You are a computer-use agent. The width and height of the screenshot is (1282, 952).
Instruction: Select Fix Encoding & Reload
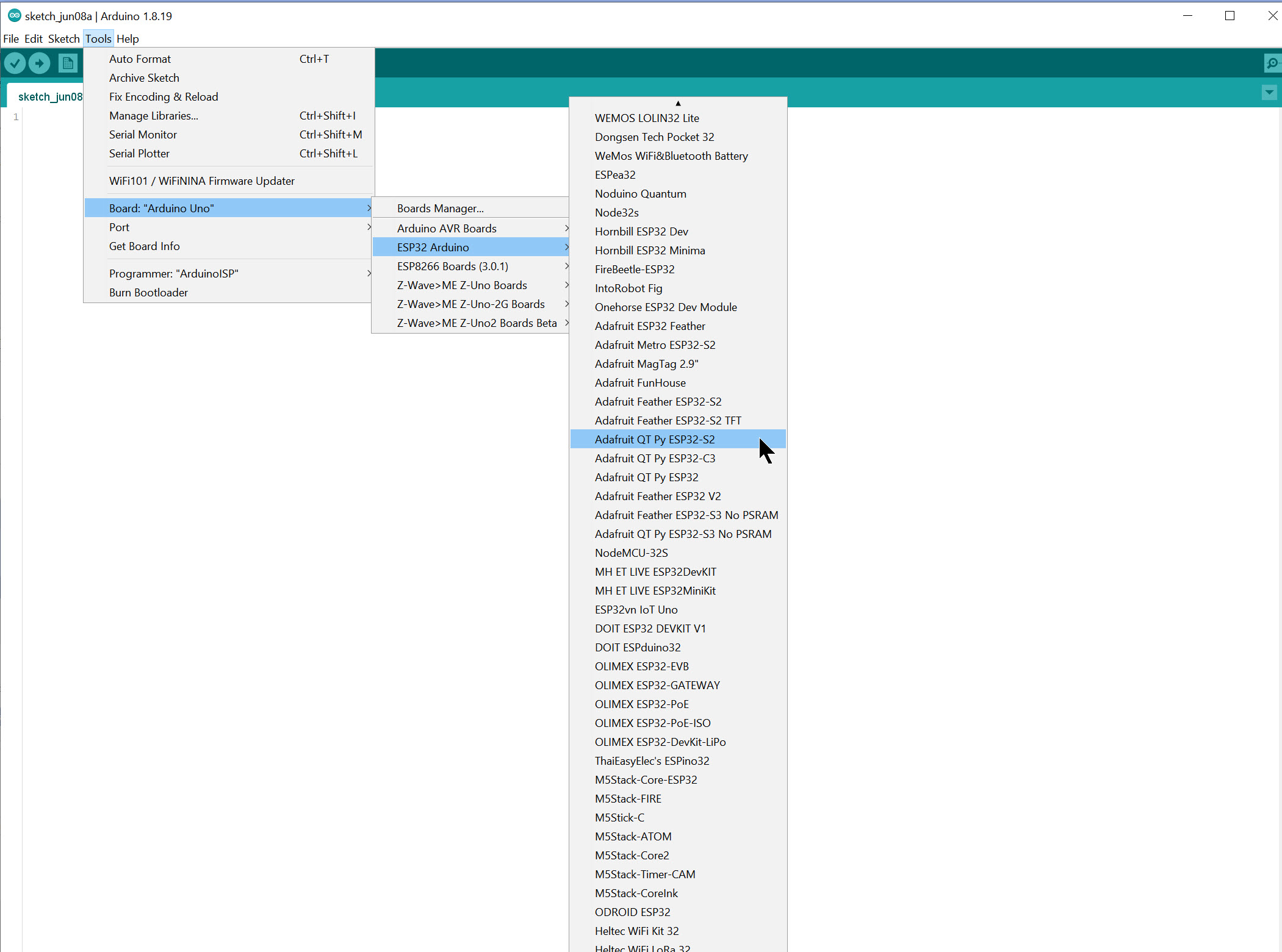229,97
